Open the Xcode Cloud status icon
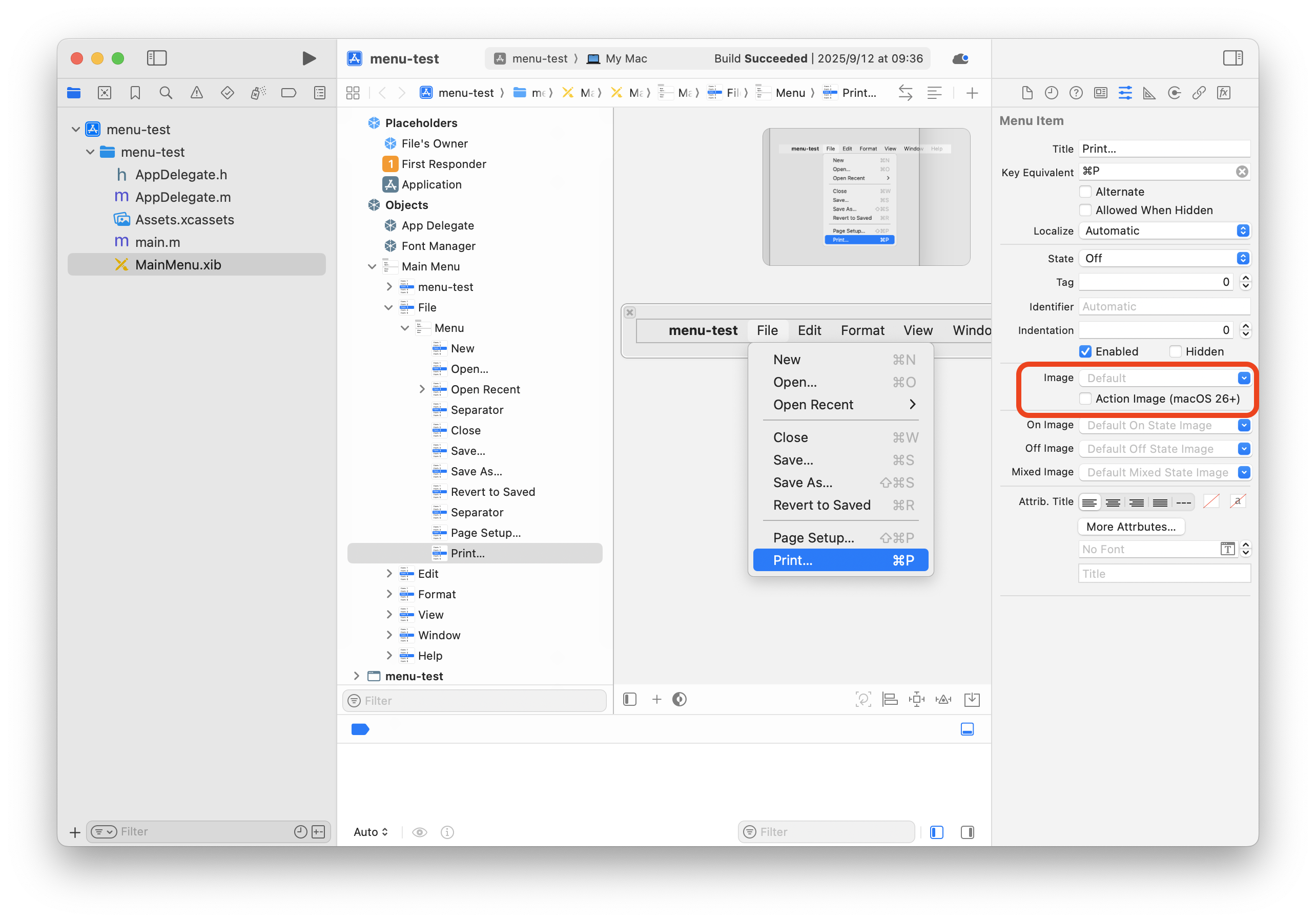This screenshot has width=1316, height=922. point(961,58)
